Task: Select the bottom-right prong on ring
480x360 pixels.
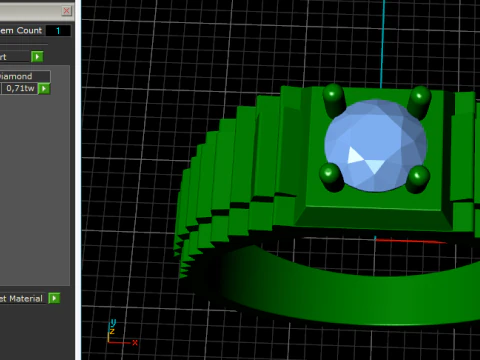Action: (418, 179)
